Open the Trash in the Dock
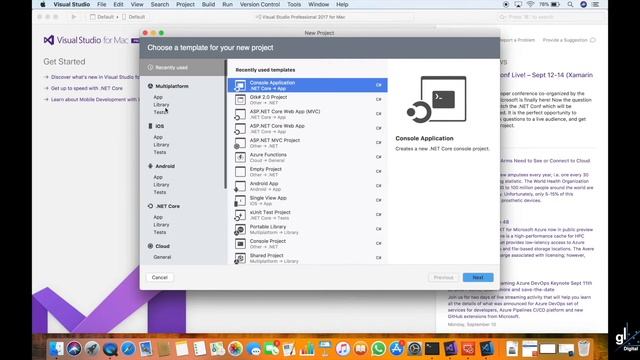The height and width of the screenshot is (360, 640). (584, 349)
